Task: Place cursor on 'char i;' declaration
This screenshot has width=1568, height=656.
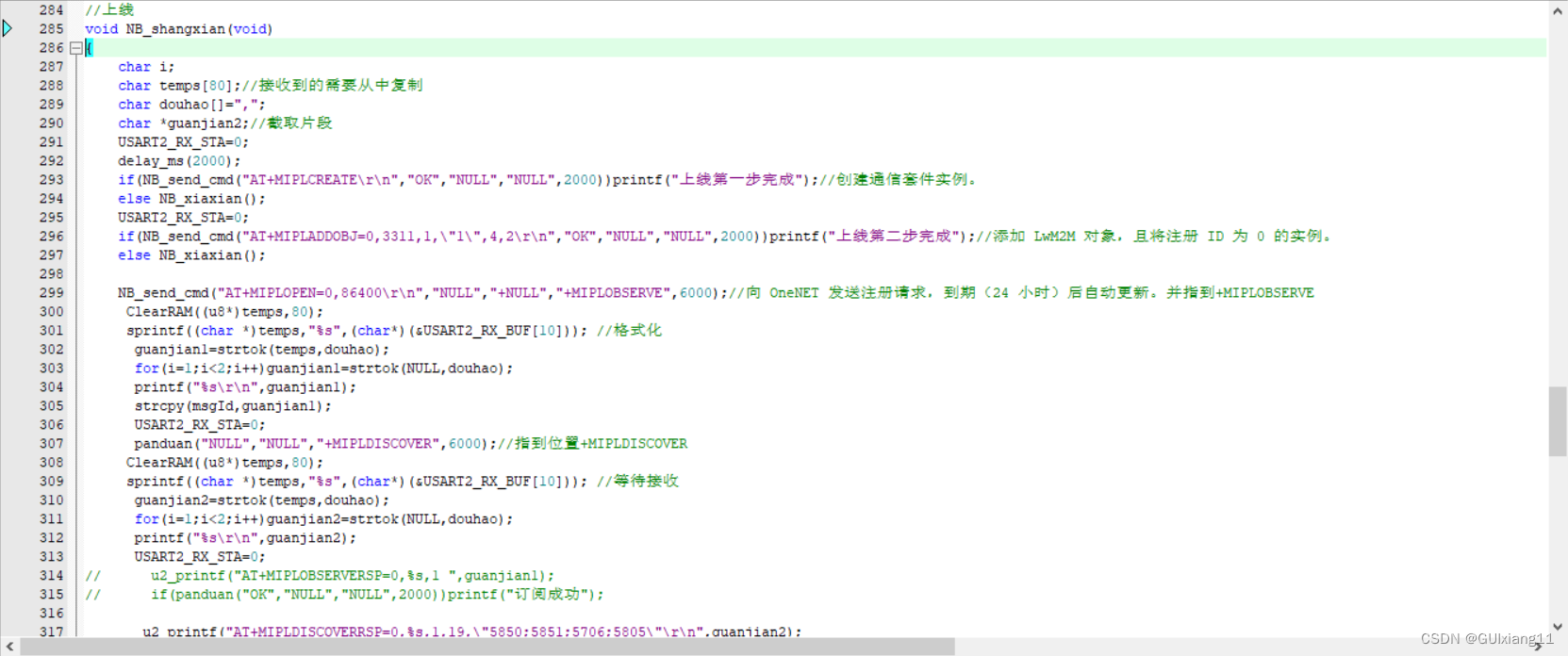Action: 146,67
